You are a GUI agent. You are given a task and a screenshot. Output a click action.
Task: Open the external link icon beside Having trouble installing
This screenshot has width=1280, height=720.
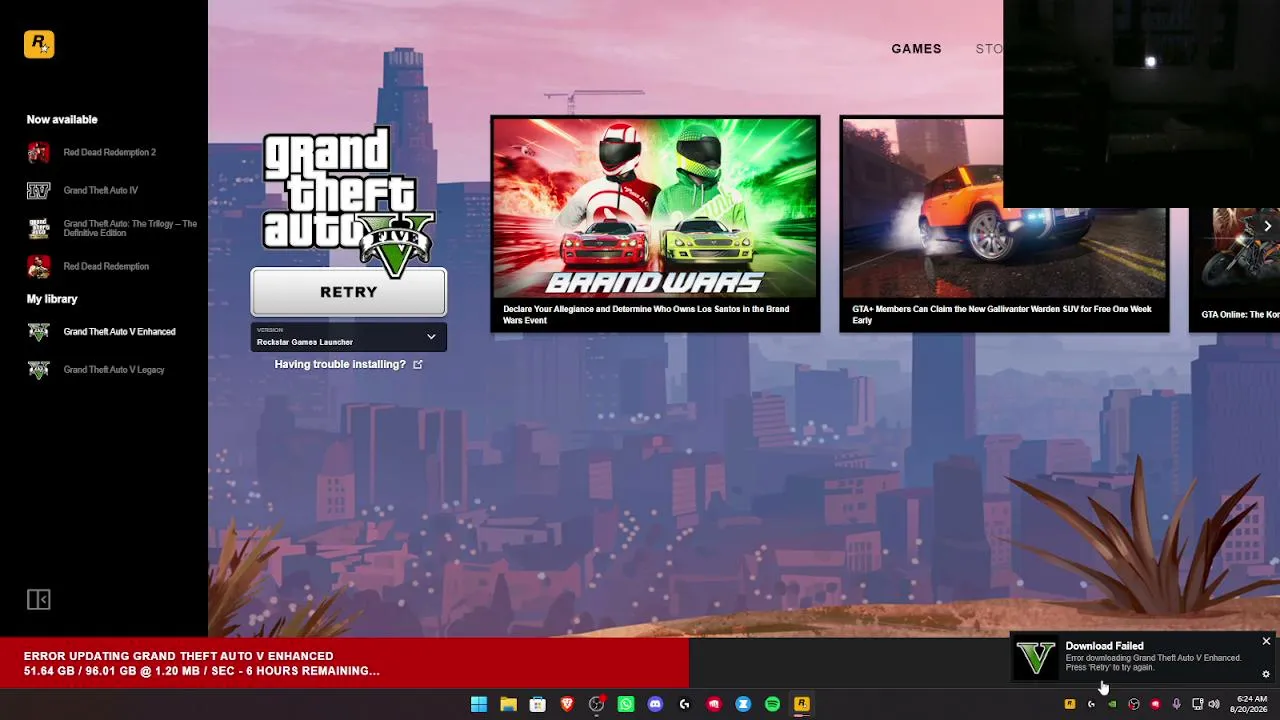coord(418,364)
